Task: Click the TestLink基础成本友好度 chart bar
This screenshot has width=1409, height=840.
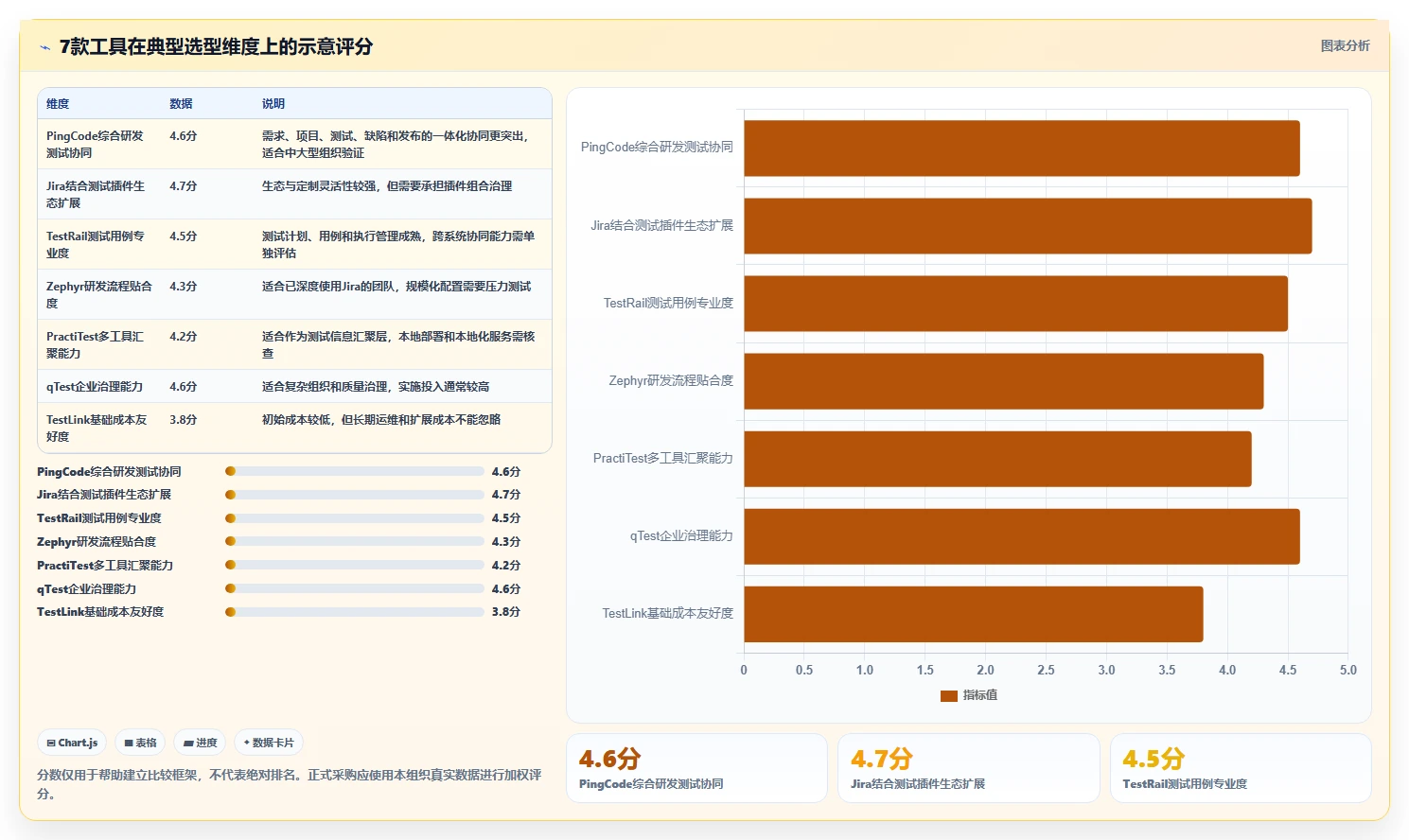Action: coord(974,614)
